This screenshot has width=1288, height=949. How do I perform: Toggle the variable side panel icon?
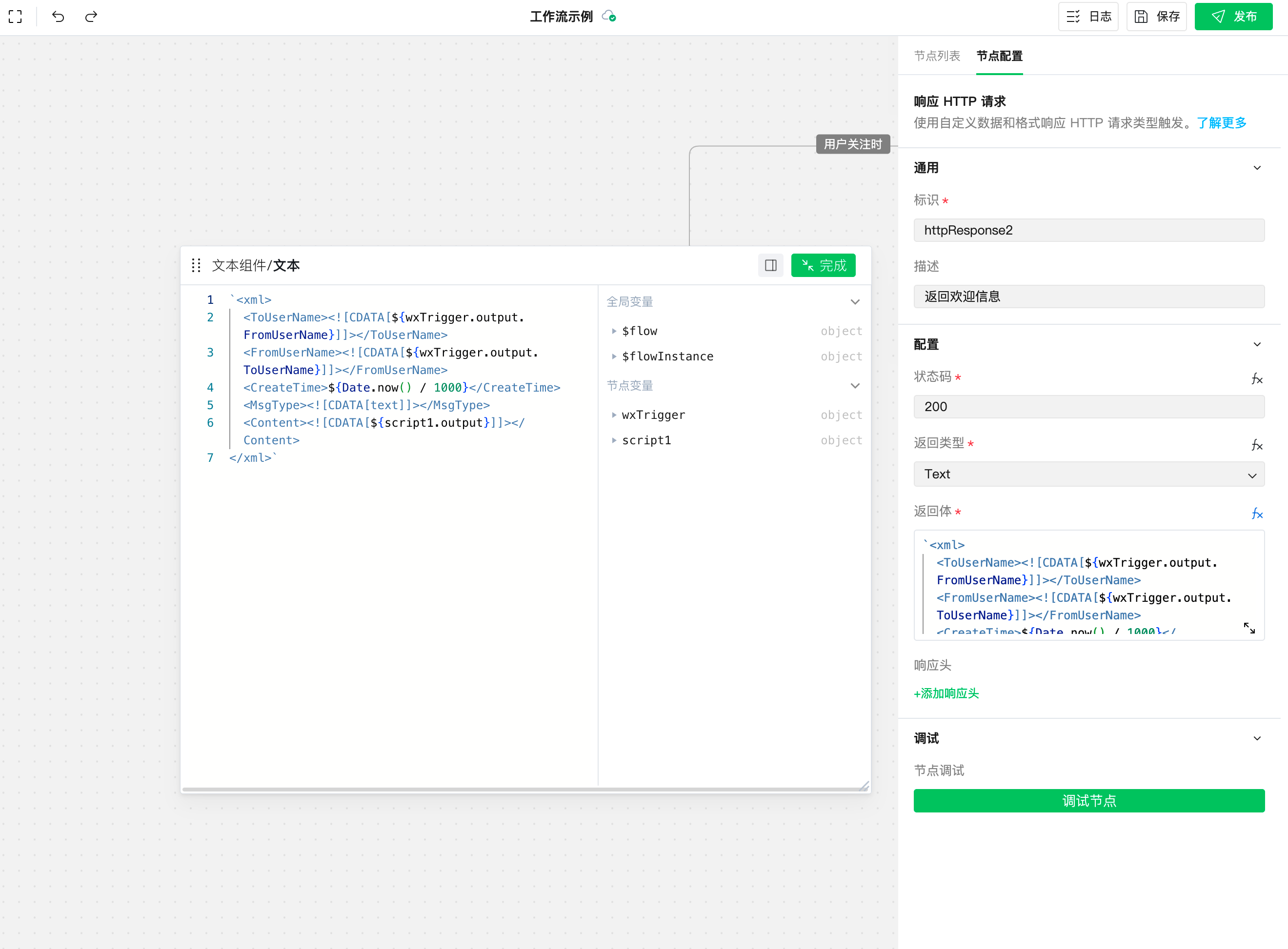tap(770, 265)
